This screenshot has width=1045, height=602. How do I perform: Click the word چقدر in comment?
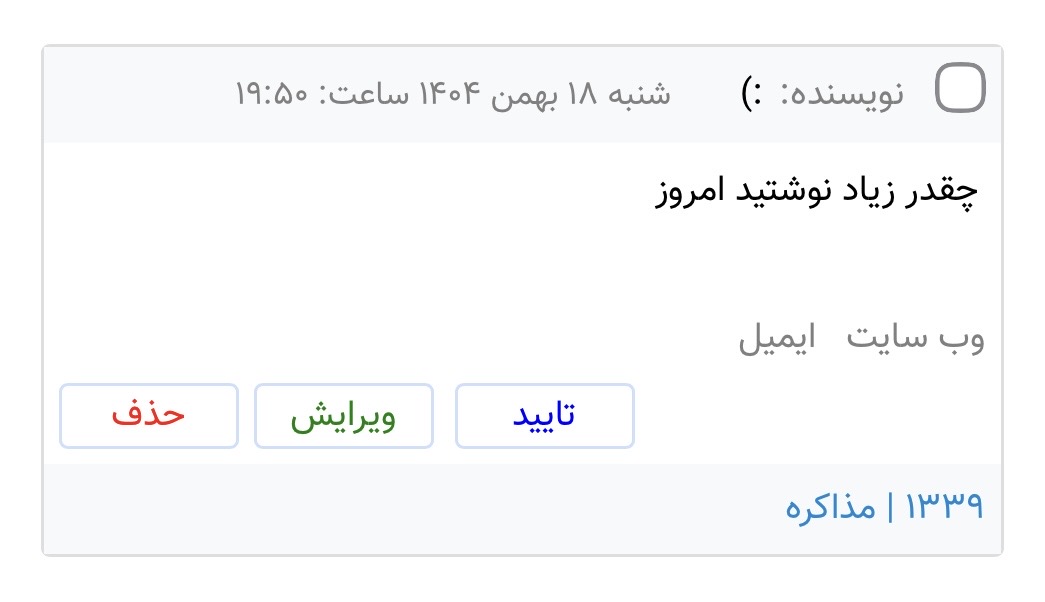943,191
